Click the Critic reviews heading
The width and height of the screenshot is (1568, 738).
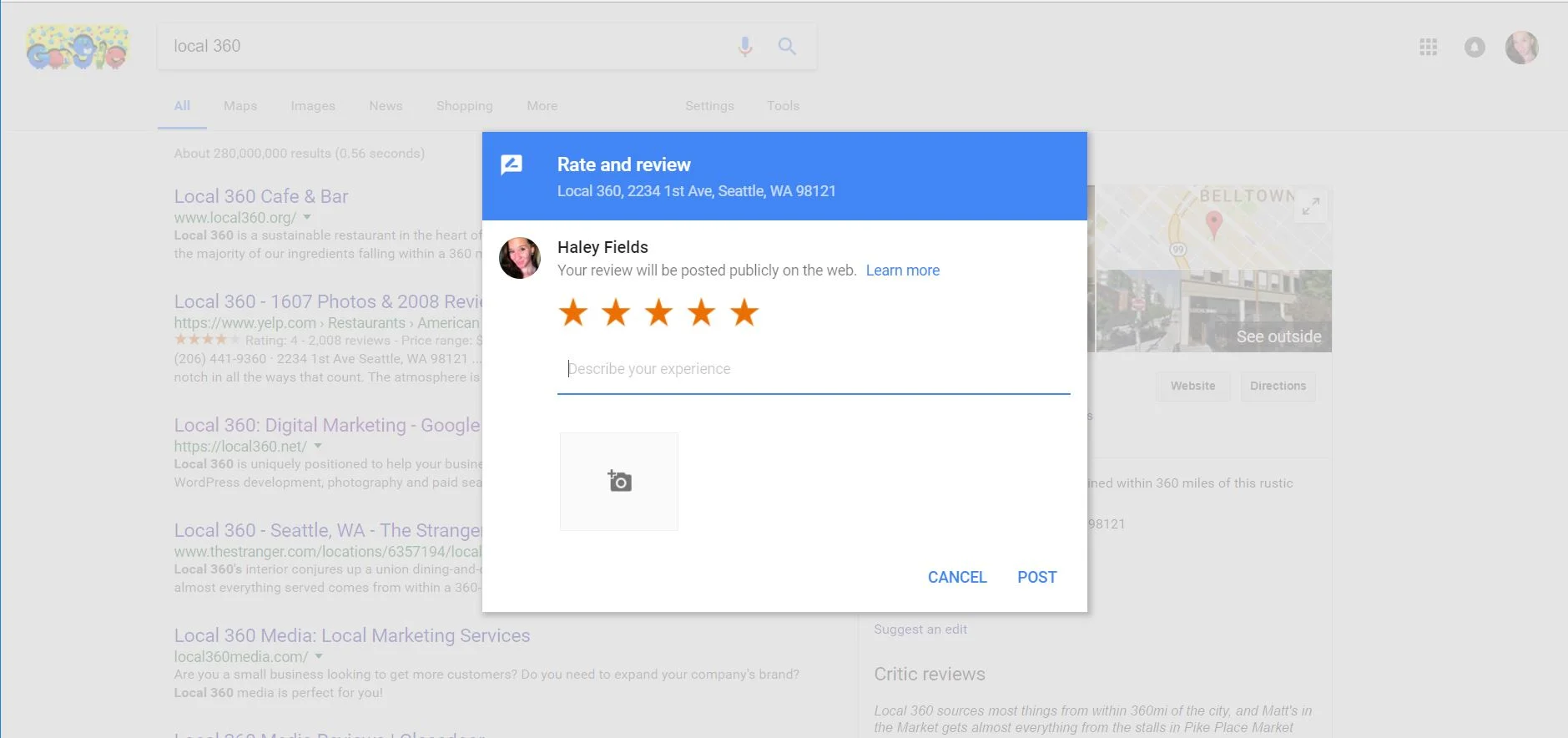pyautogui.click(x=930, y=675)
